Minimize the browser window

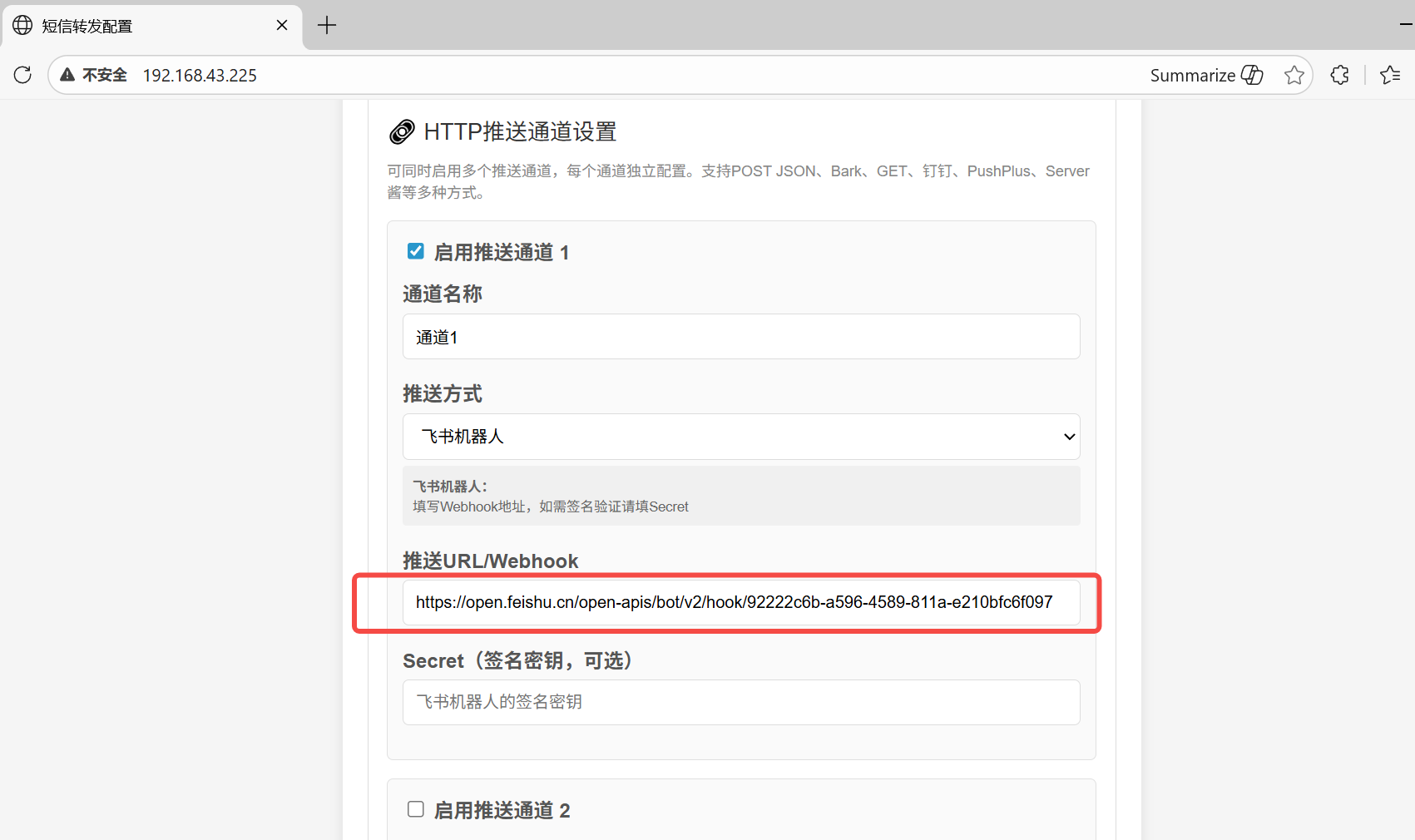coord(1406,25)
